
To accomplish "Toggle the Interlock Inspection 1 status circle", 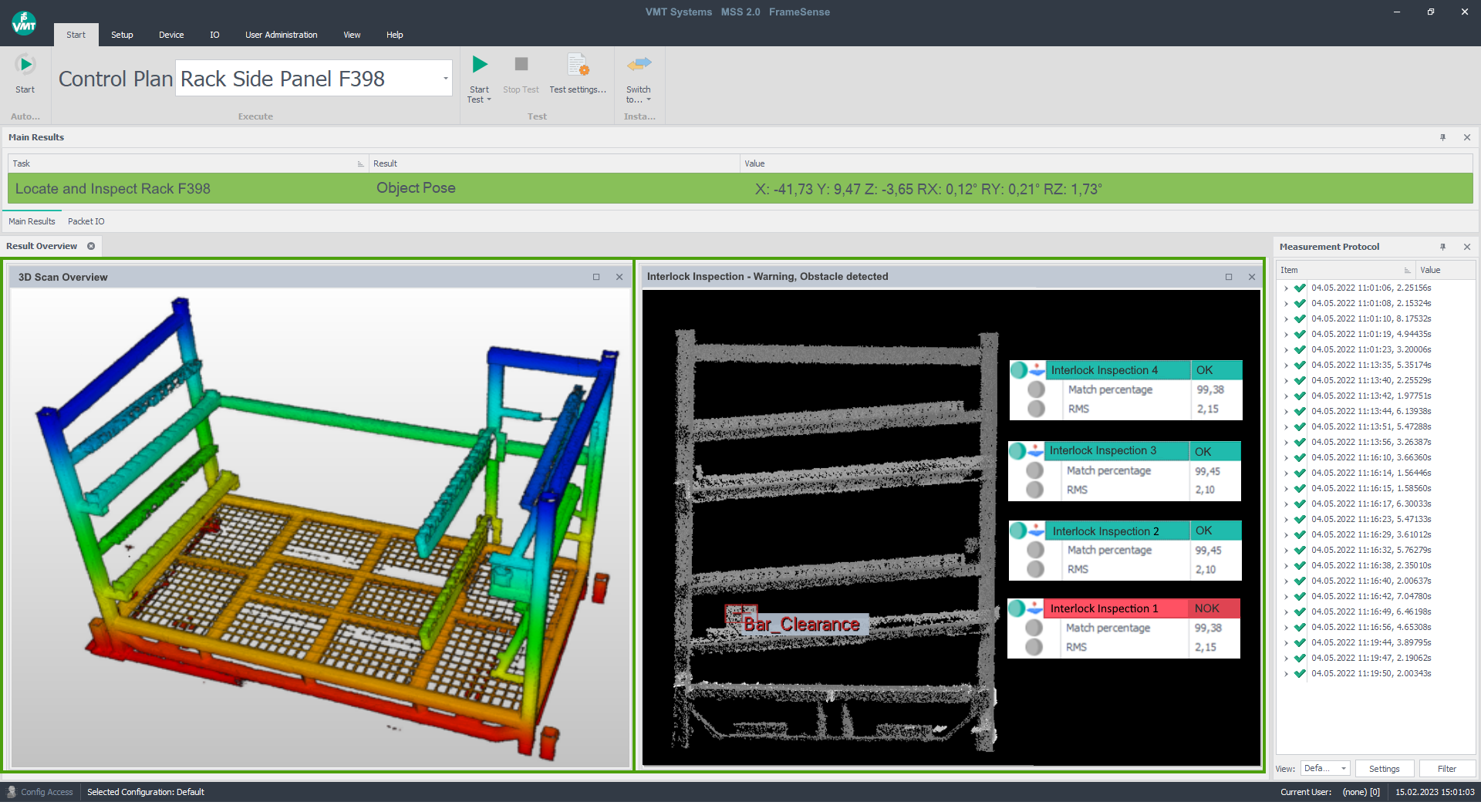I will 1017,608.
